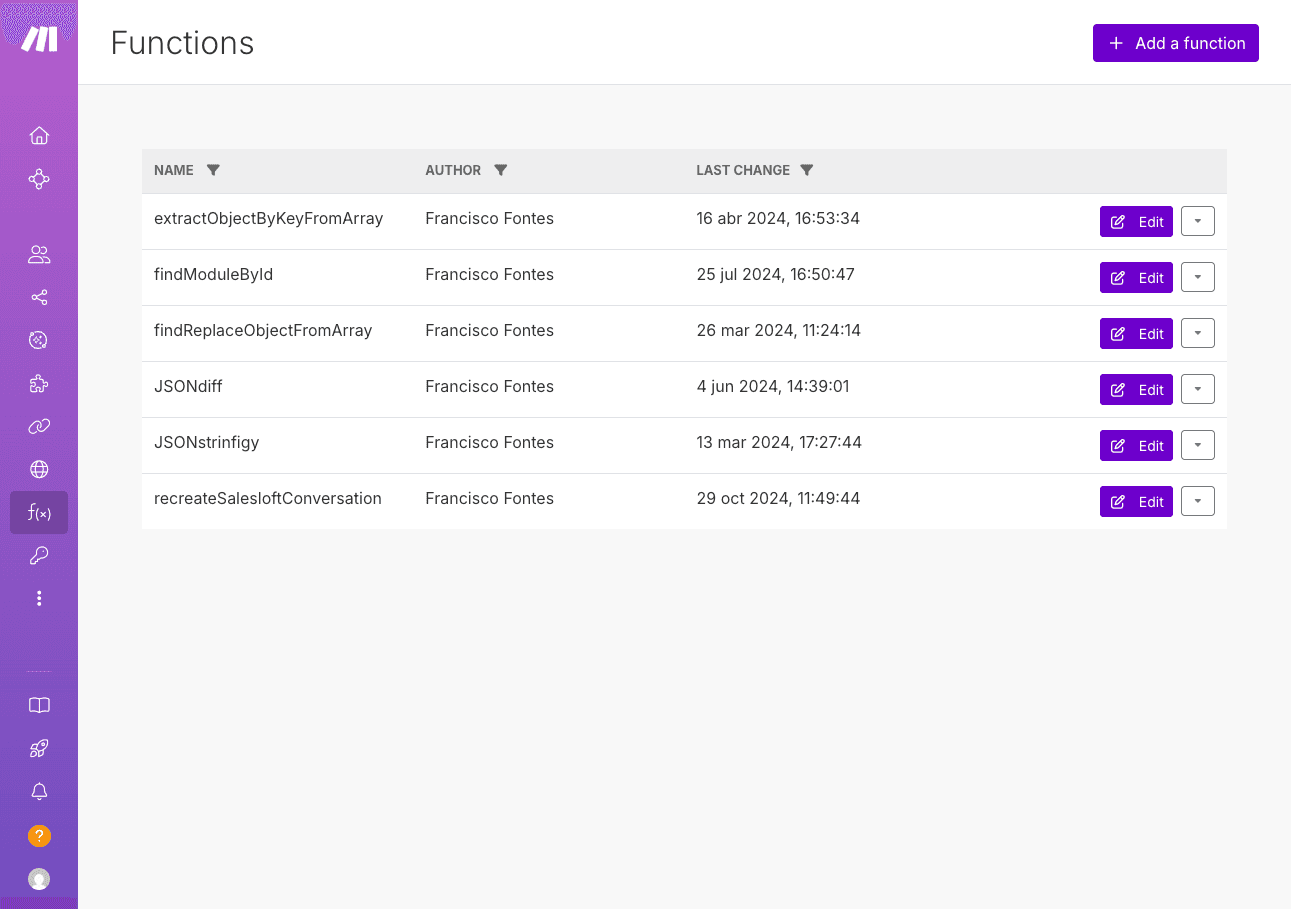The height and width of the screenshot is (909, 1291).
Task: Click the puzzle piece icon in the sidebar
Action: point(39,384)
